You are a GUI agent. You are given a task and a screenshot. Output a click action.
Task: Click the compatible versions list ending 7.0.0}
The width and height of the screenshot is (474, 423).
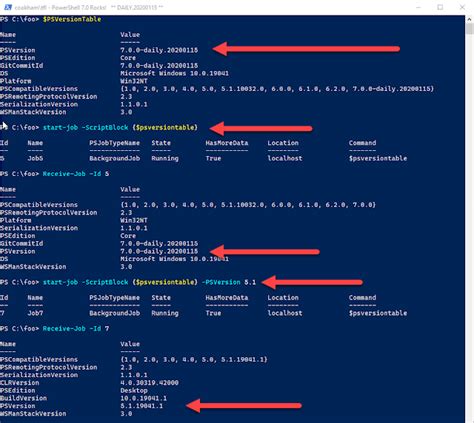pyautogui.click(x=248, y=205)
